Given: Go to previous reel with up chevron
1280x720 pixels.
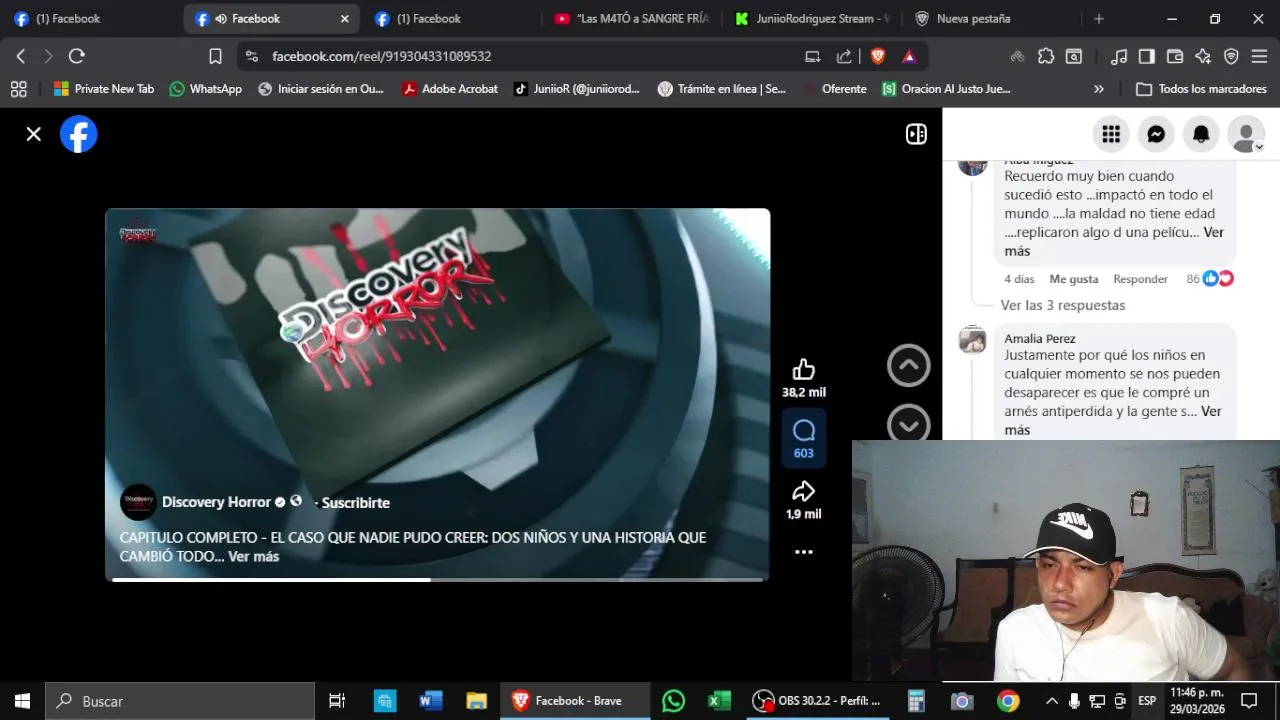Looking at the screenshot, I should pos(909,365).
